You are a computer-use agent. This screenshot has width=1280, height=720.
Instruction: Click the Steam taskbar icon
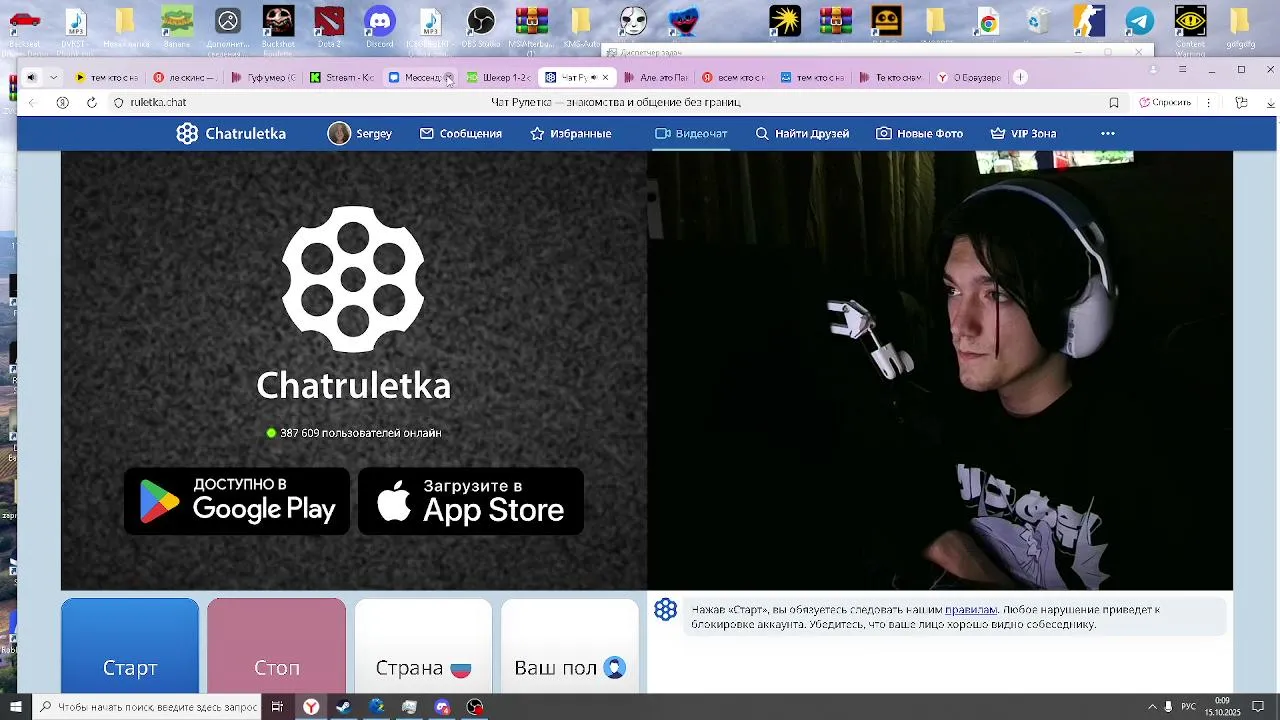343,707
